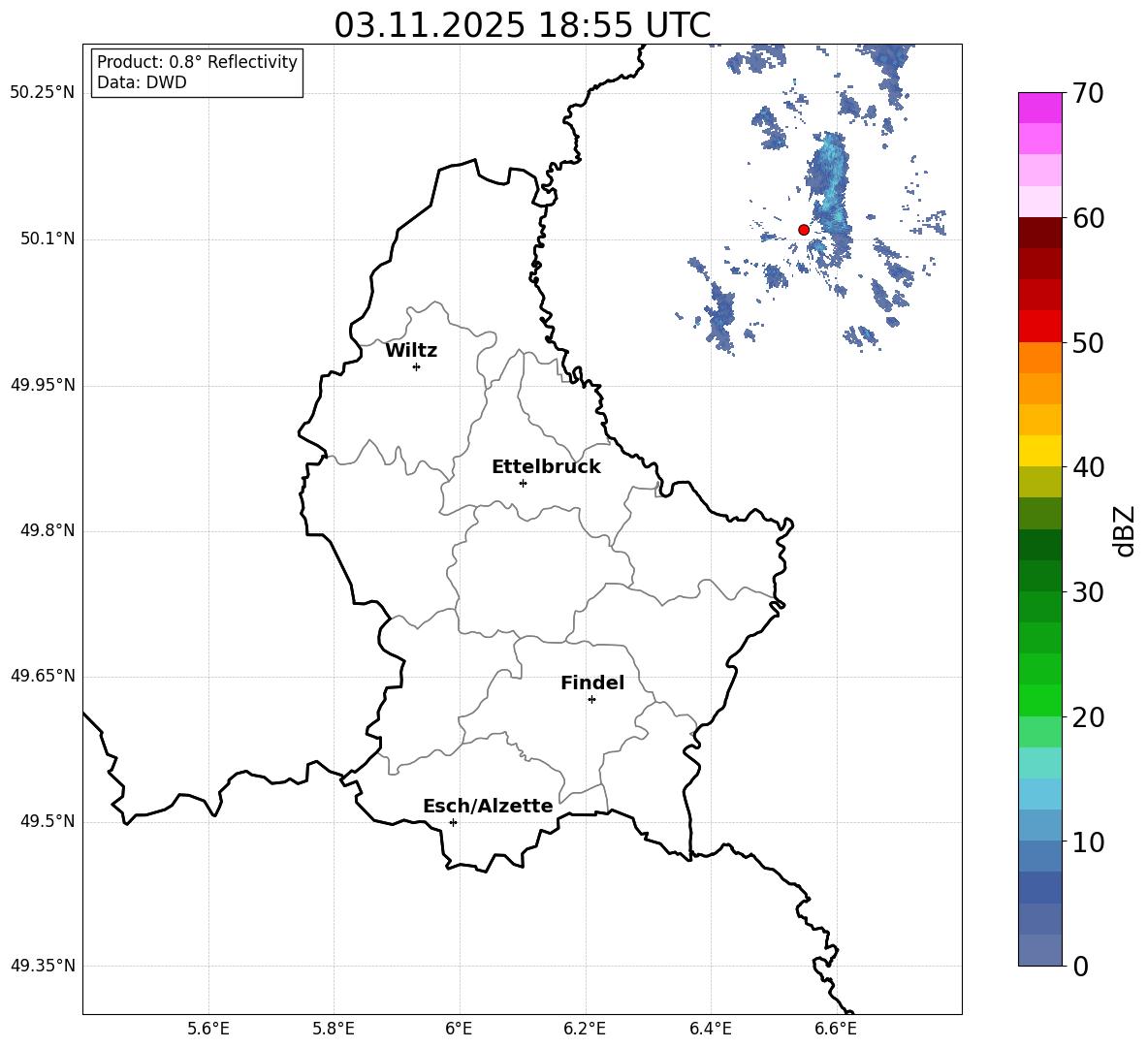Screen dimensions: 1148x1048
Task: Click the Findel label
Action: (x=592, y=683)
